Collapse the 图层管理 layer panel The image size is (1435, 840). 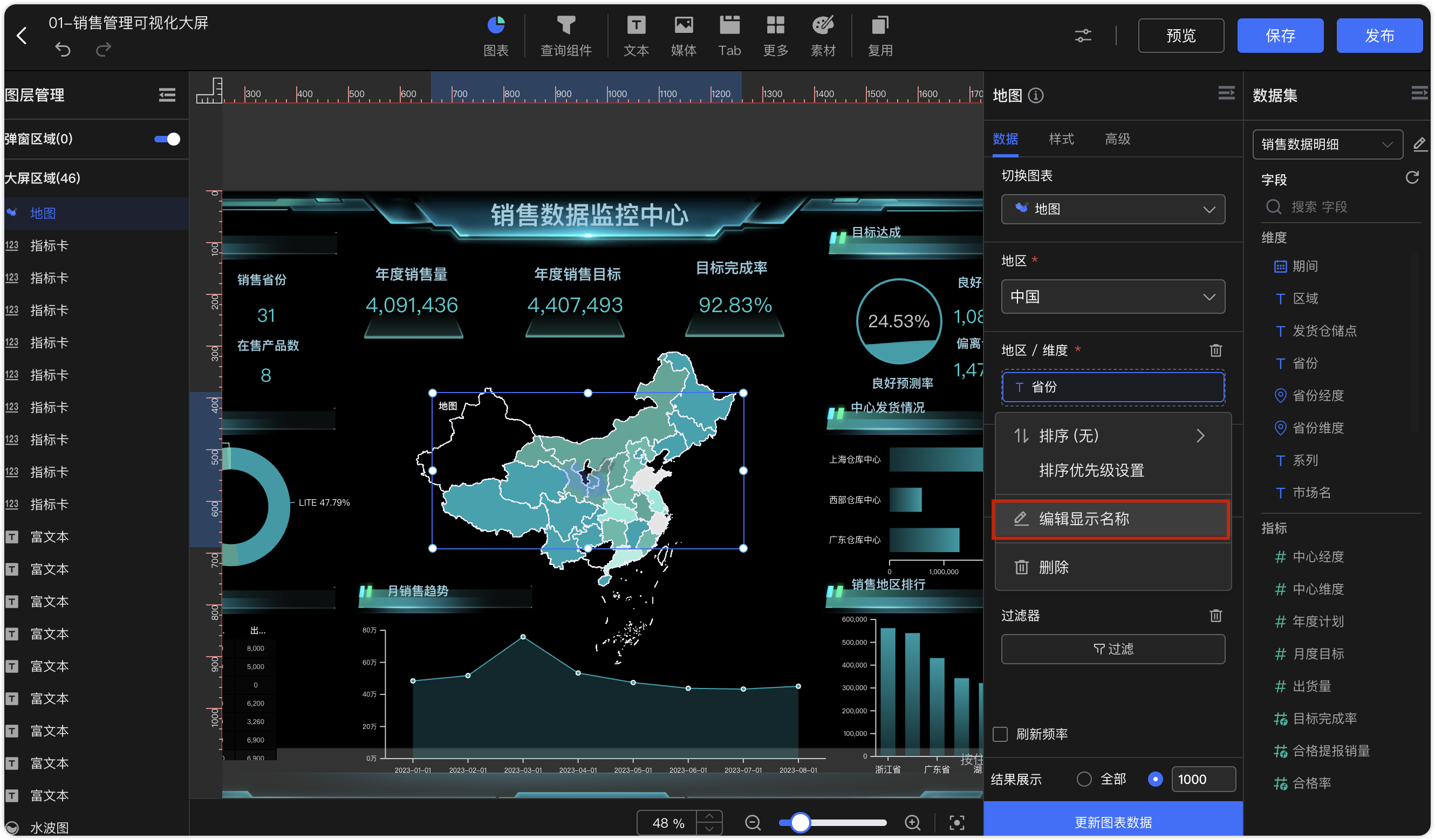click(167, 94)
